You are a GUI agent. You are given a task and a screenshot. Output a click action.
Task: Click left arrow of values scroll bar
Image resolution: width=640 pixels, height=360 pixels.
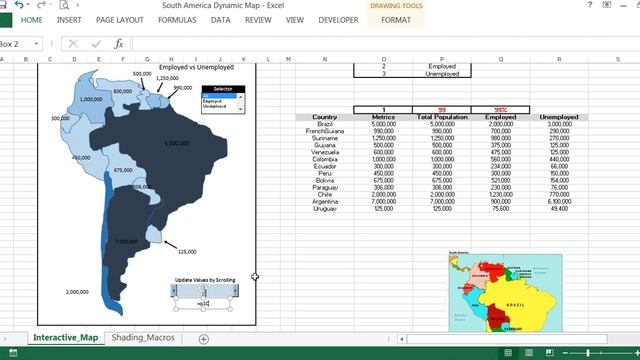click(174, 291)
